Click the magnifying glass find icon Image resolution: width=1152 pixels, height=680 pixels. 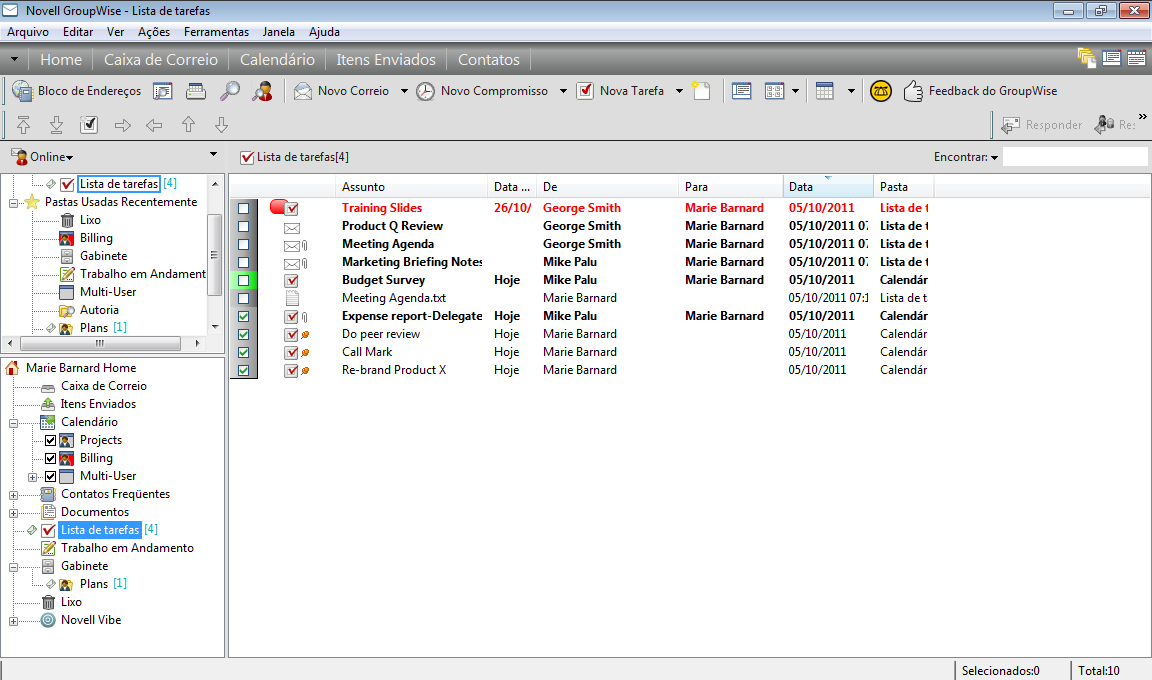[230, 91]
